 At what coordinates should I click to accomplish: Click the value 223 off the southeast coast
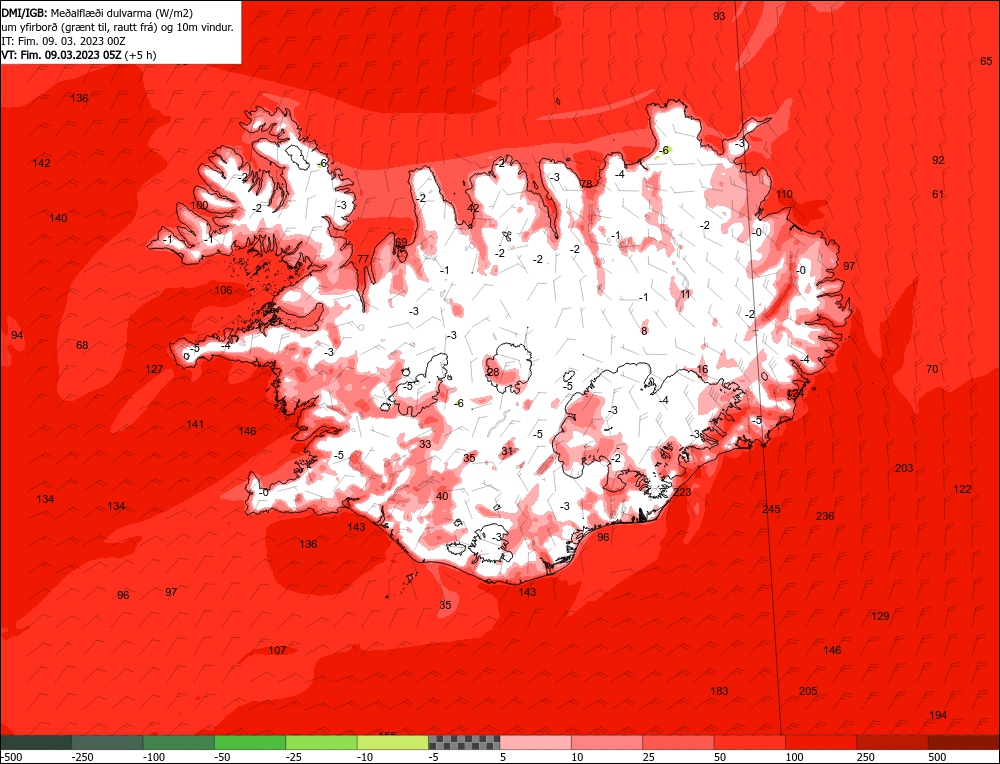pos(682,492)
